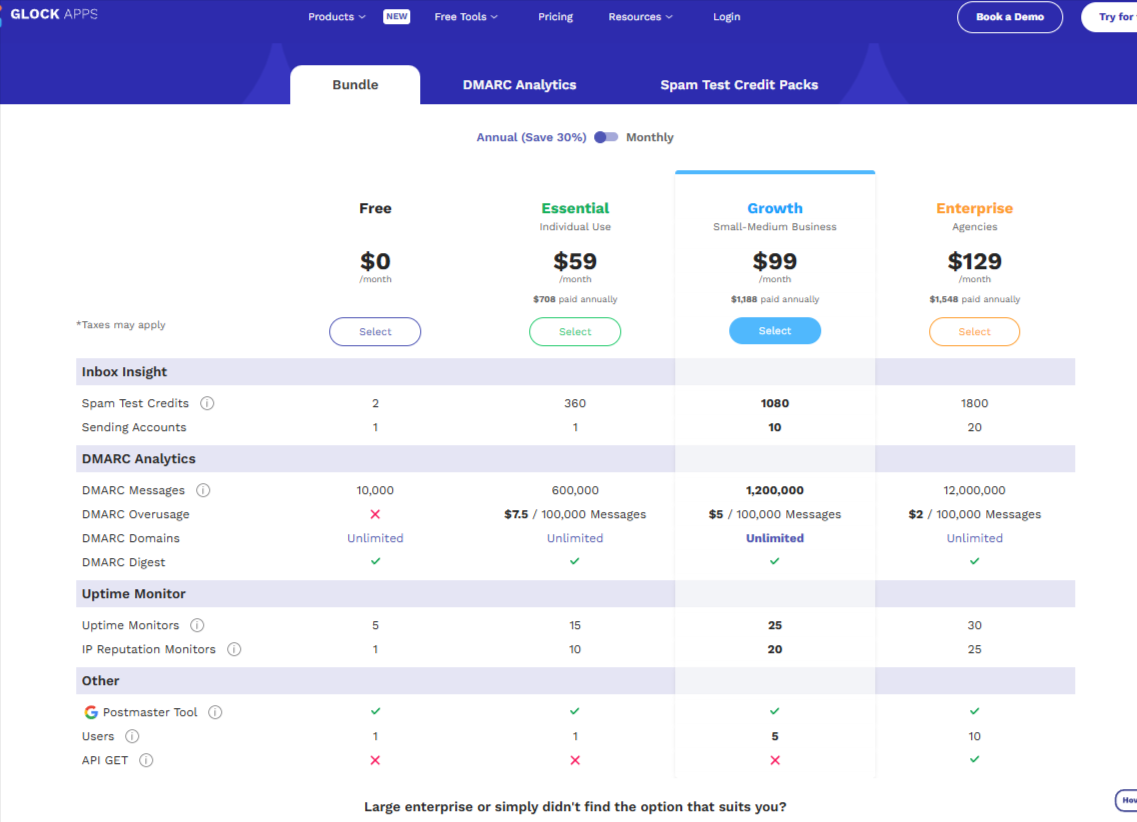1137x822 pixels.
Task: Open info icon next to Users
Action: 132,736
